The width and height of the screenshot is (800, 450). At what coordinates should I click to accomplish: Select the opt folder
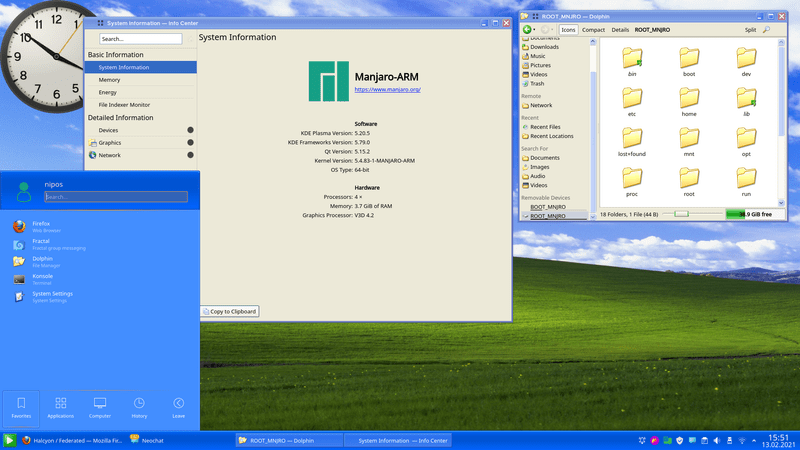pos(746,138)
